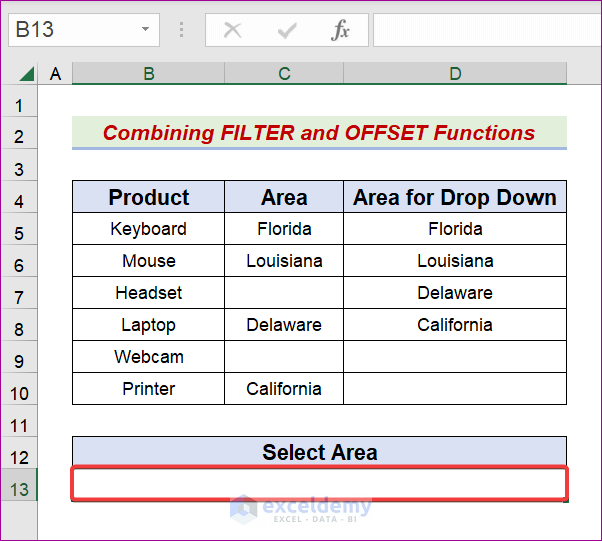Select the California cell in drop down list column
This screenshot has width=602, height=541.
click(455, 325)
